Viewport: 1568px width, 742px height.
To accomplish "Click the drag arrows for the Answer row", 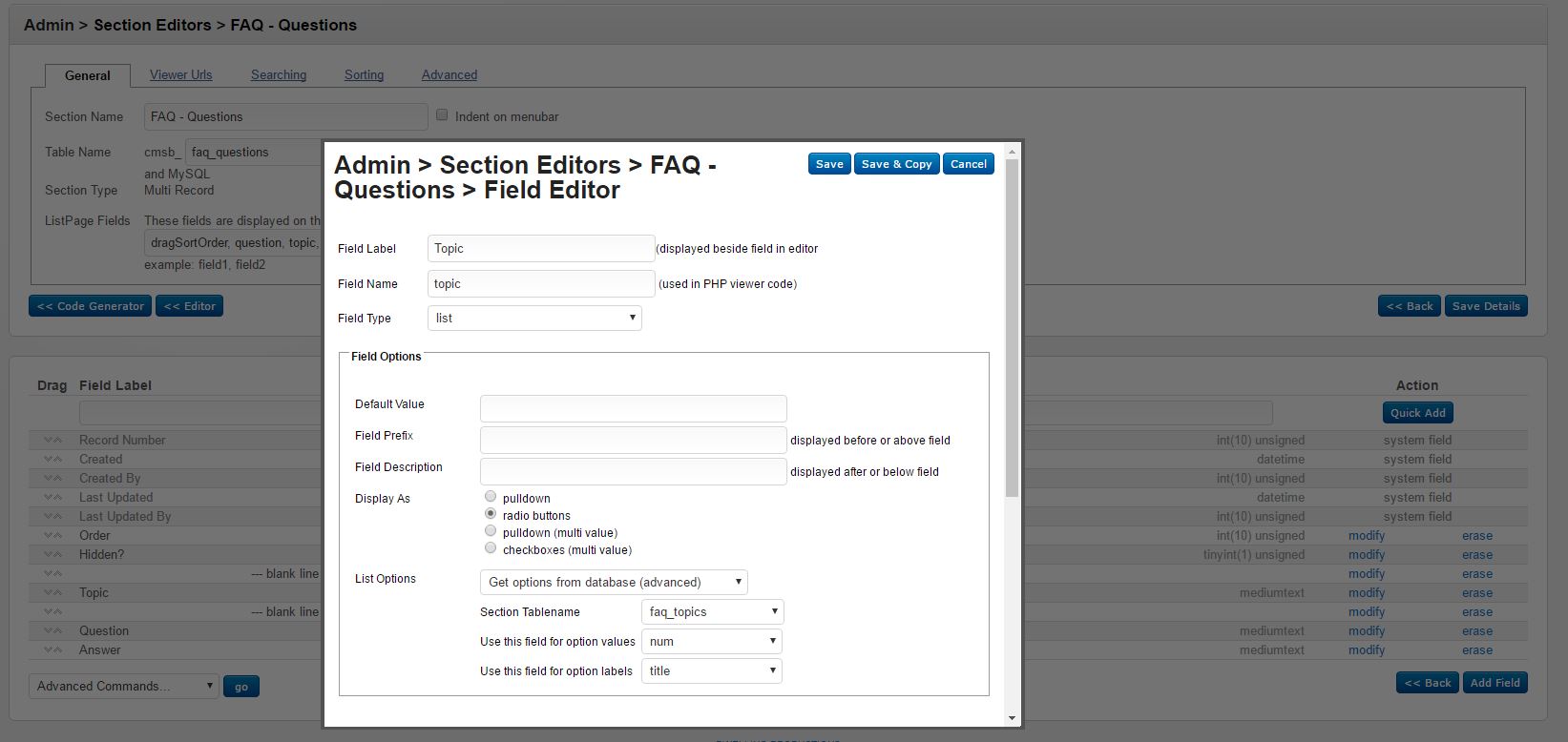I will click(52, 650).
